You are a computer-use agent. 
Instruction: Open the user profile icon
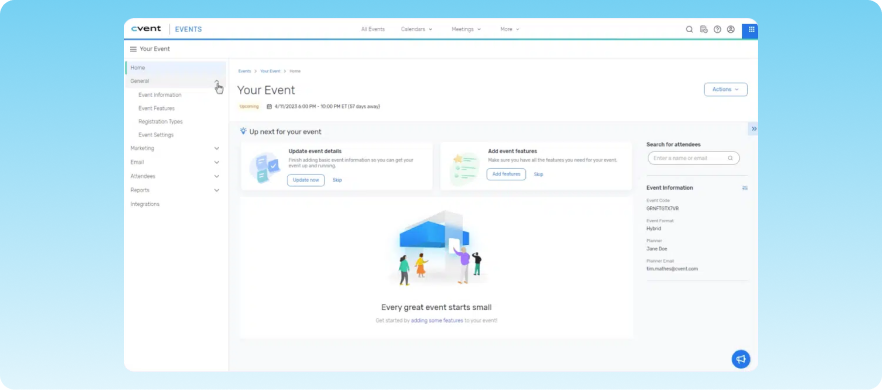(731, 29)
